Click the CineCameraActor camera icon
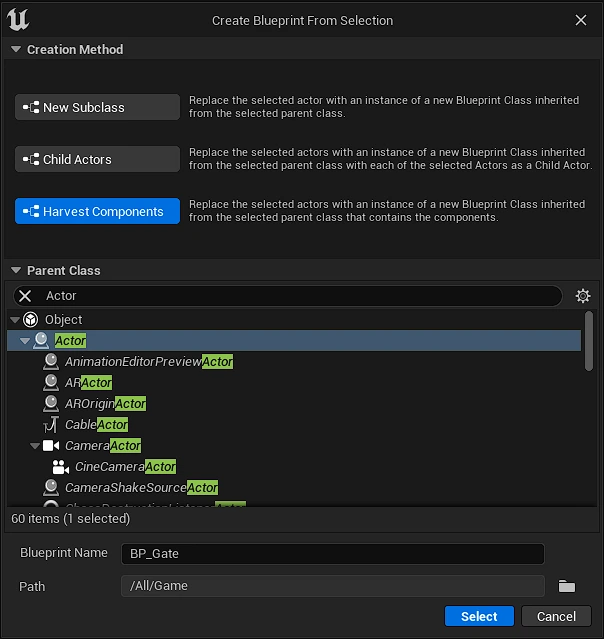Screen dimensions: 604x639 click(61, 467)
